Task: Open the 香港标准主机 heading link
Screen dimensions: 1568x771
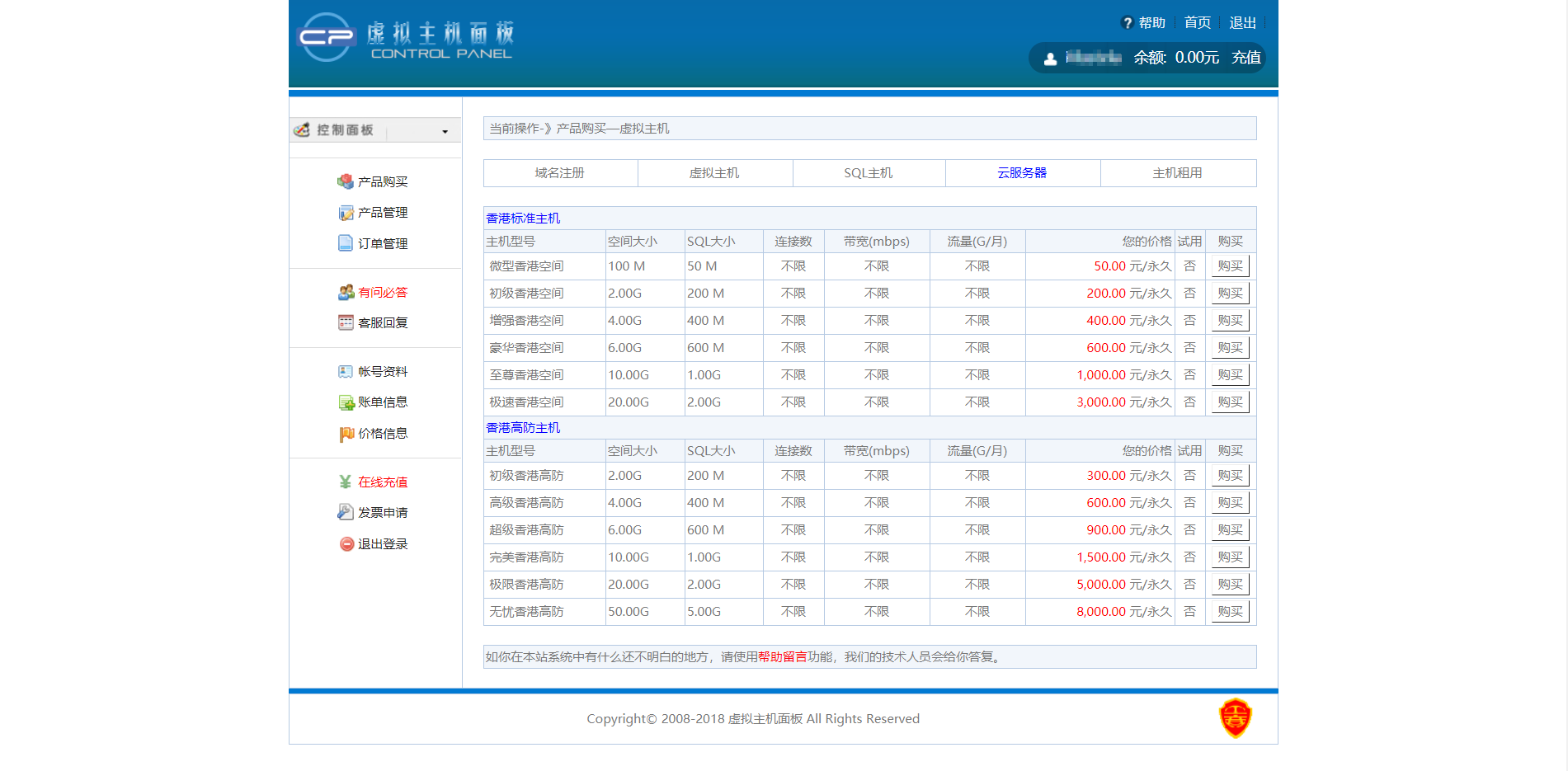Action: [x=523, y=219]
